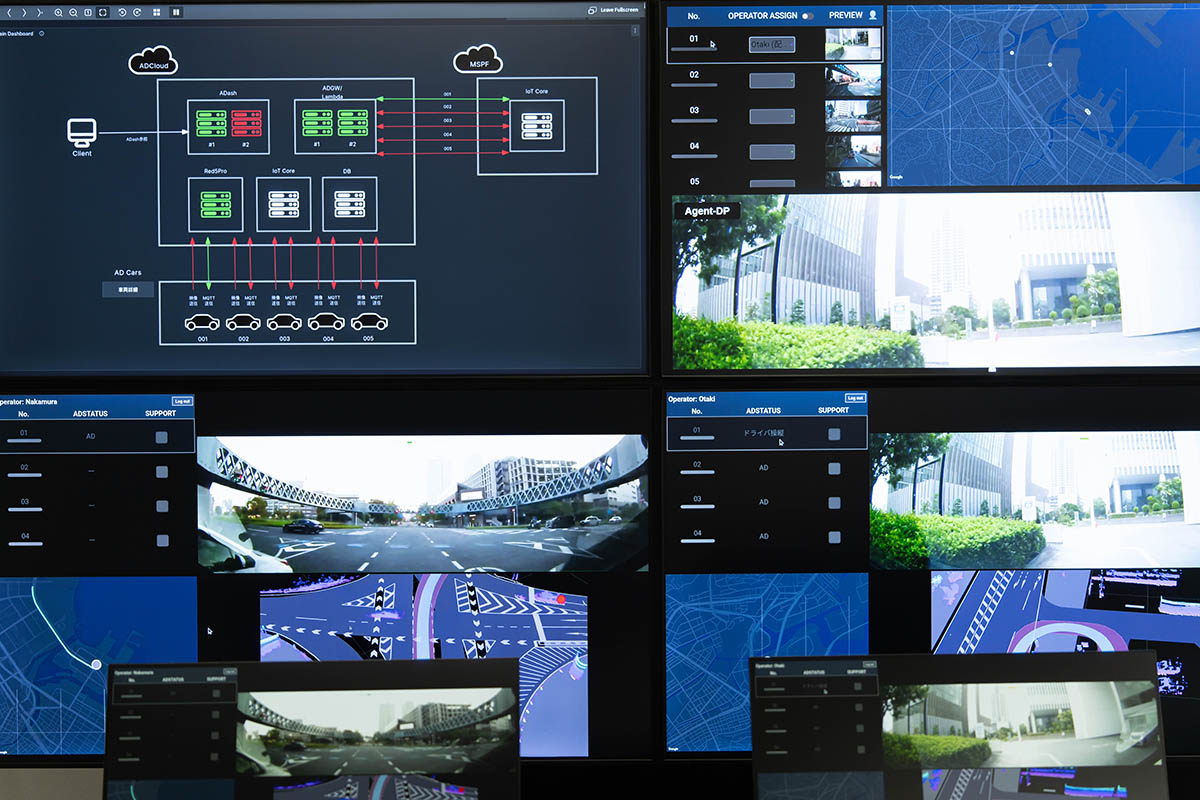The width and height of the screenshot is (1200, 800).
Task: Click the preview thumbnail for vehicle 03
Action: [x=853, y=116]
